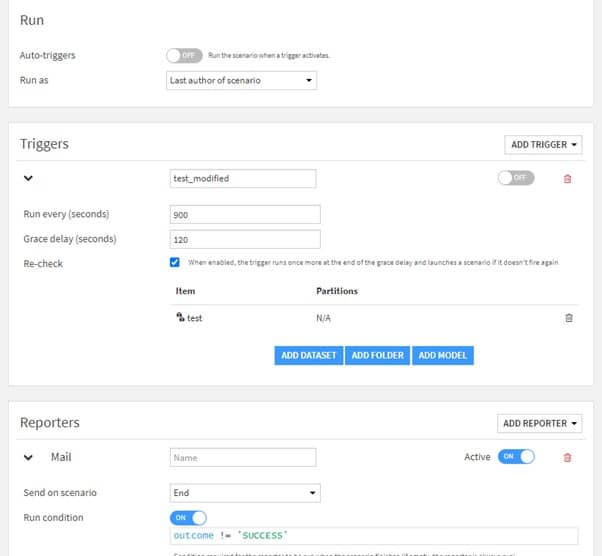This screenshot has width=602, height=556.
Task: Delete the test_modified trigger via red trash icon
Action: point(568,179)
